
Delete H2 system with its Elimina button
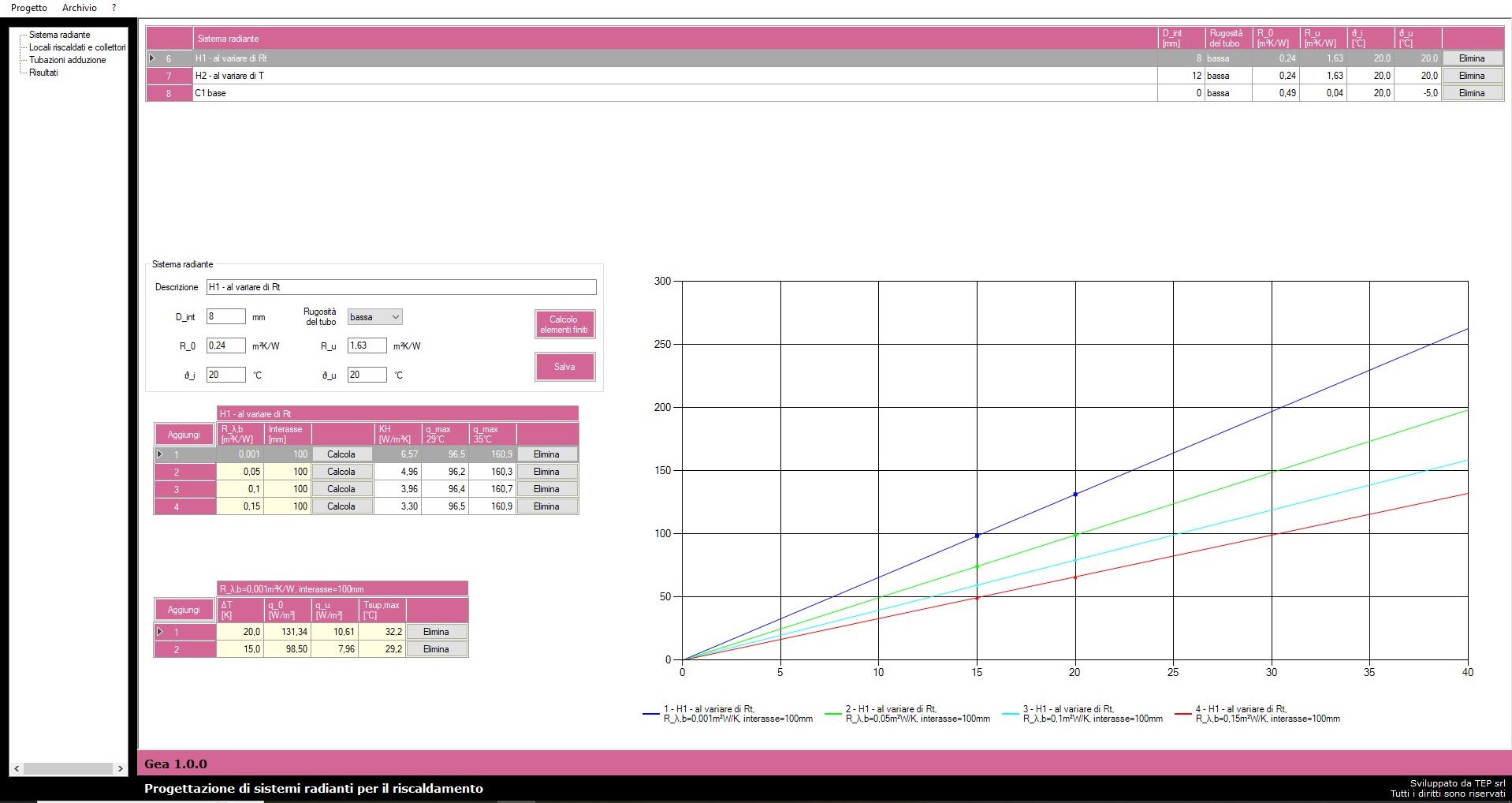1471,76
